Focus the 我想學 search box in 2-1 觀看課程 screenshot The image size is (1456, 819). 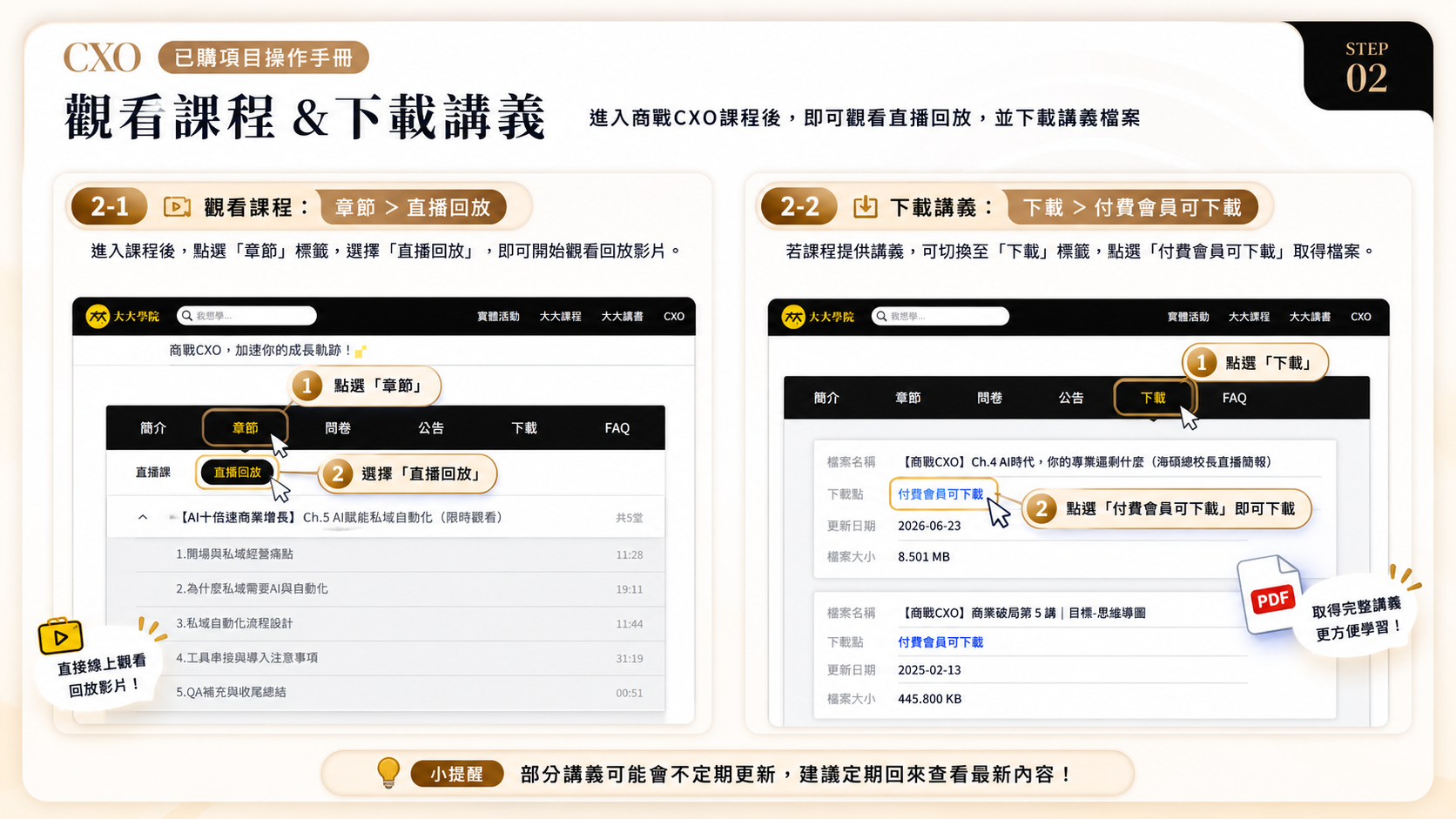(246, 316)
